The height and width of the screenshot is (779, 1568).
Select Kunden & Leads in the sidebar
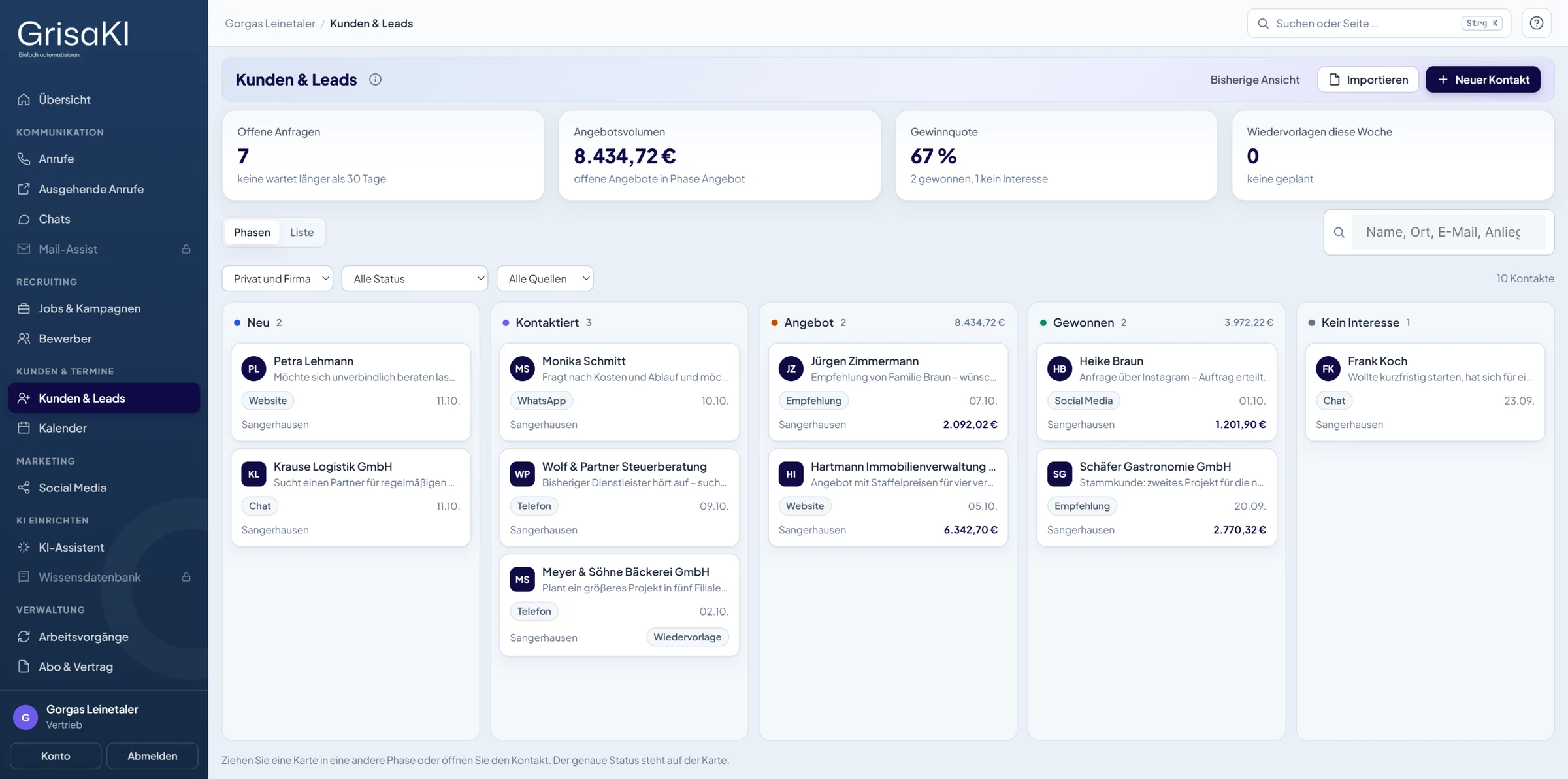pyautogui.click(x=104, y=398)
